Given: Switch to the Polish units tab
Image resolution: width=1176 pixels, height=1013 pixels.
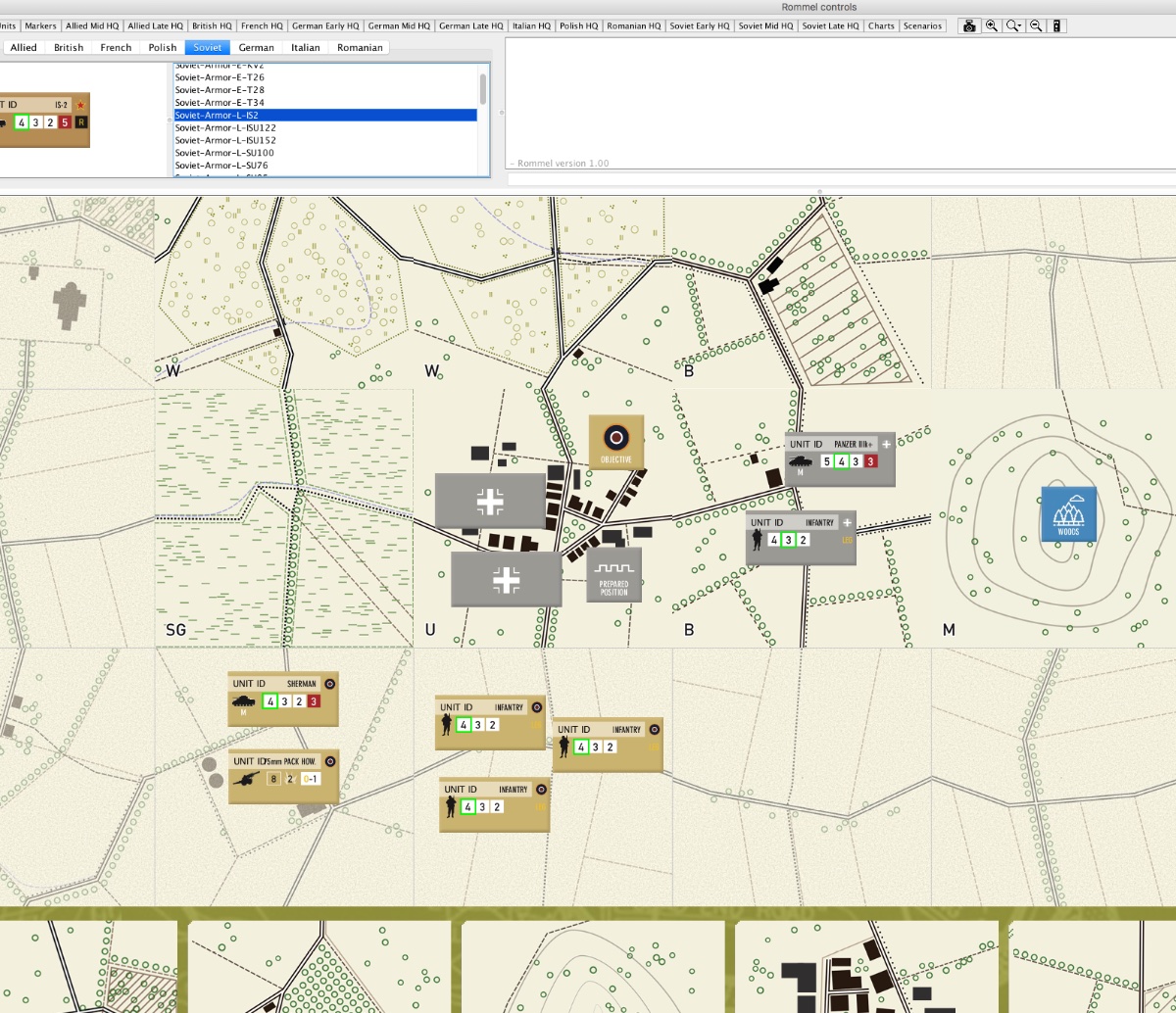Looking at the screenshot, I should 163,47.
